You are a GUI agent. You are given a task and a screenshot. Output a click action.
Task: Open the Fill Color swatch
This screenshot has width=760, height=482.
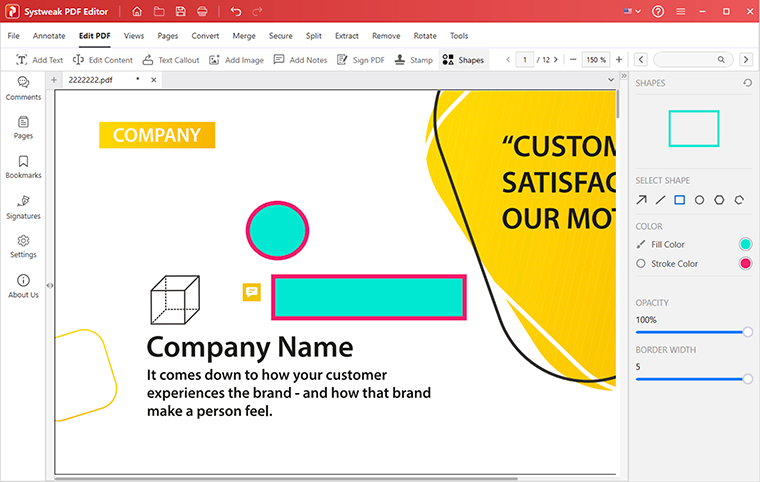745,244
